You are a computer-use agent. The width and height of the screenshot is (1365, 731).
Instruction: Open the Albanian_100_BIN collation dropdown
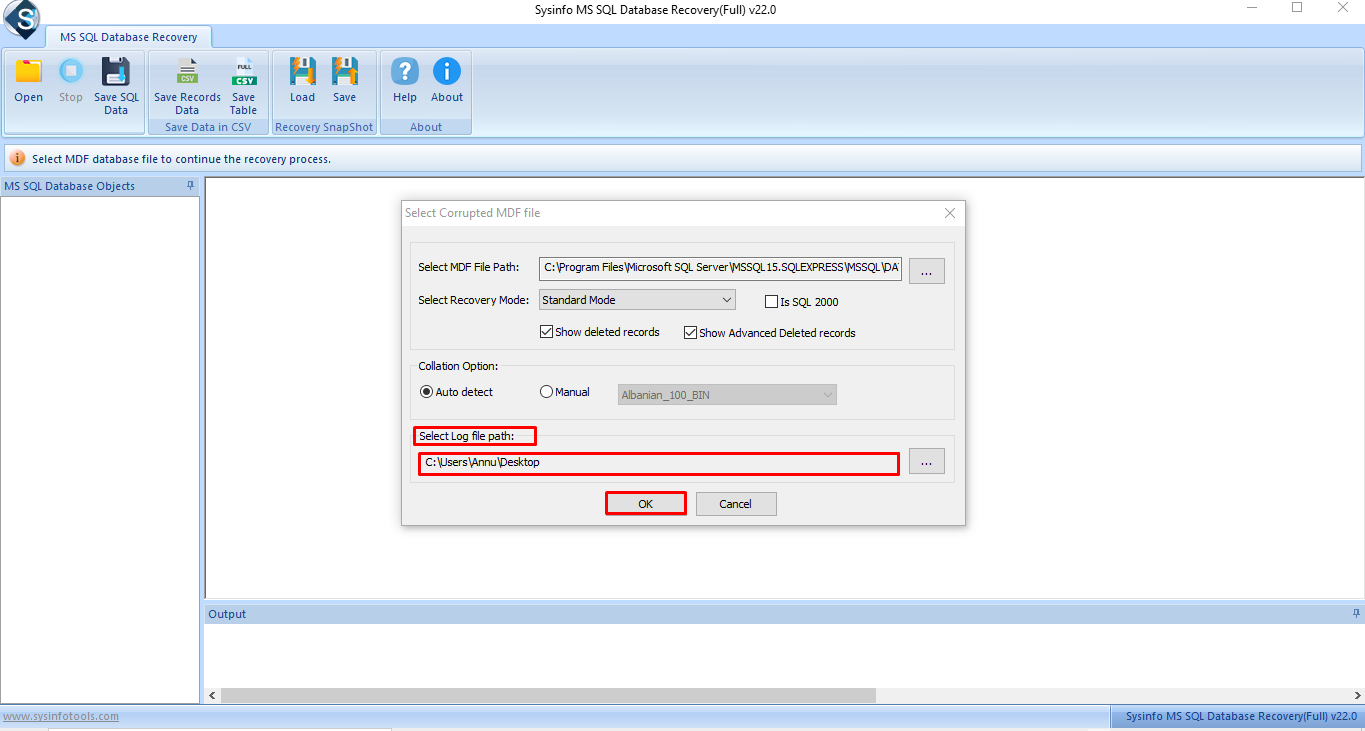click(x=727, y=395)
